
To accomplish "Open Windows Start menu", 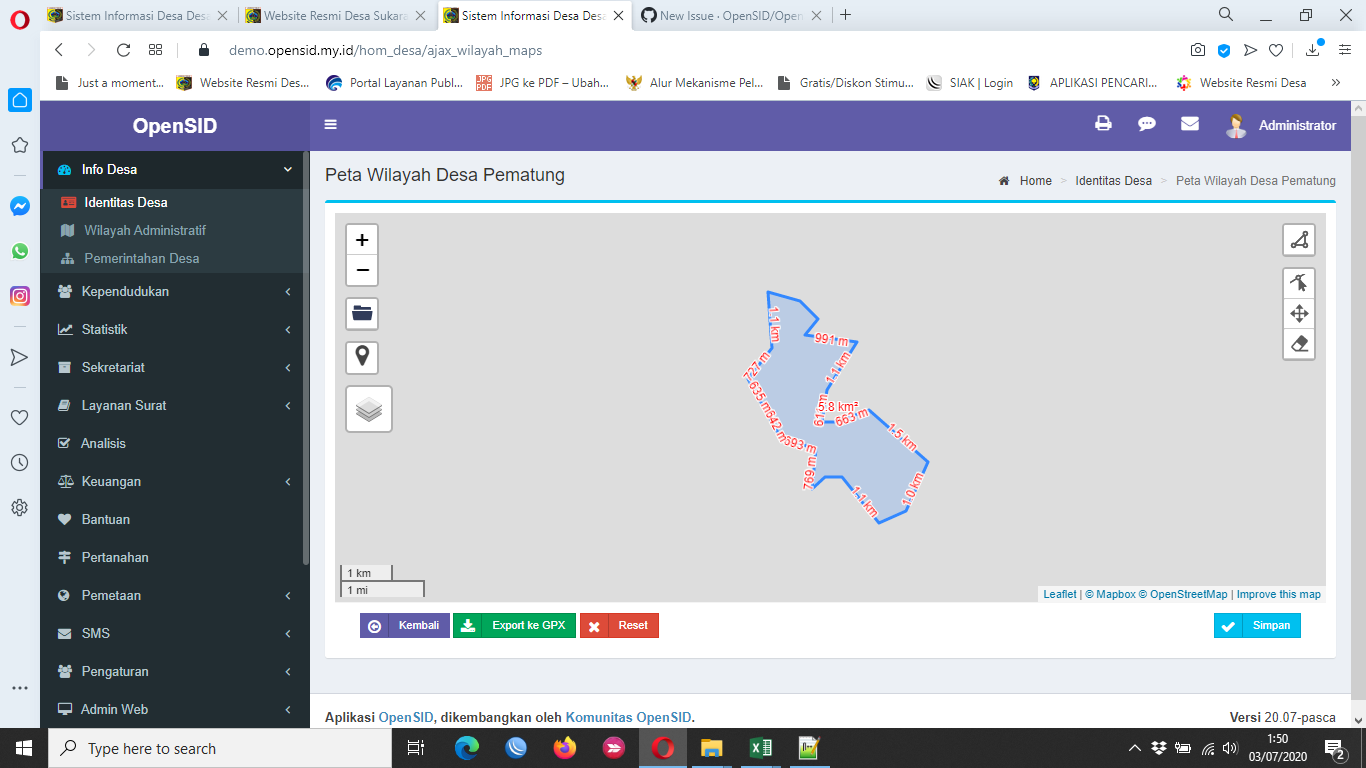I will click(23, 748).
